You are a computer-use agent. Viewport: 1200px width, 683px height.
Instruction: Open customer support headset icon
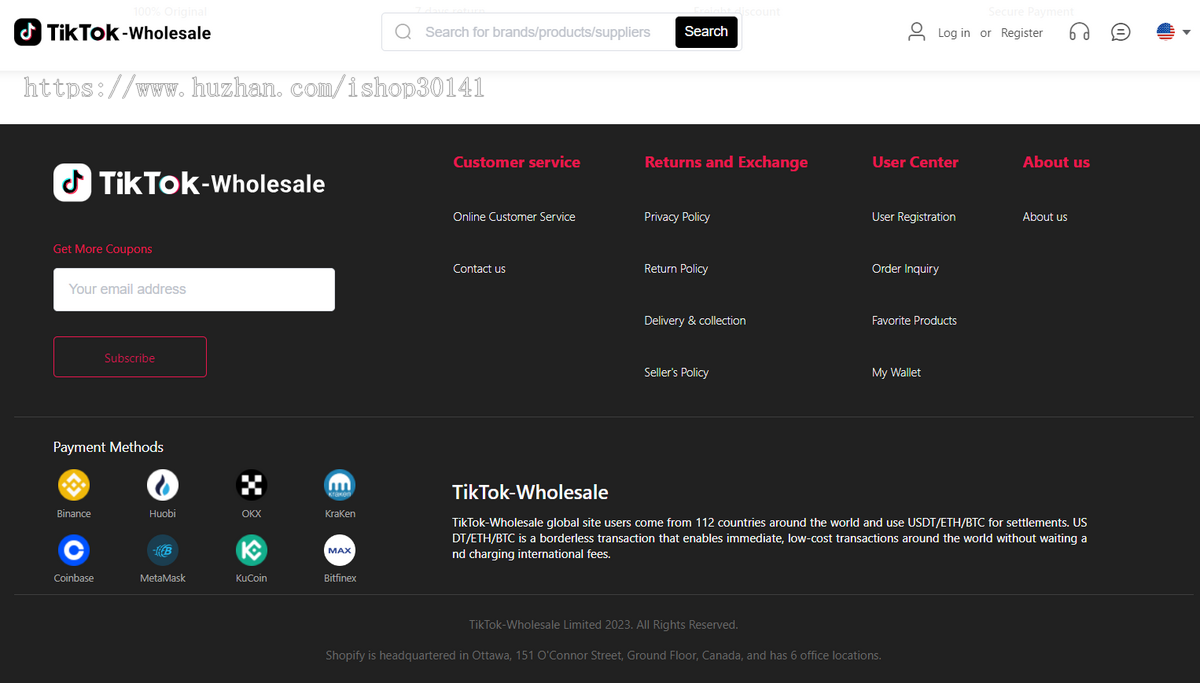(x=1079, y=32)
